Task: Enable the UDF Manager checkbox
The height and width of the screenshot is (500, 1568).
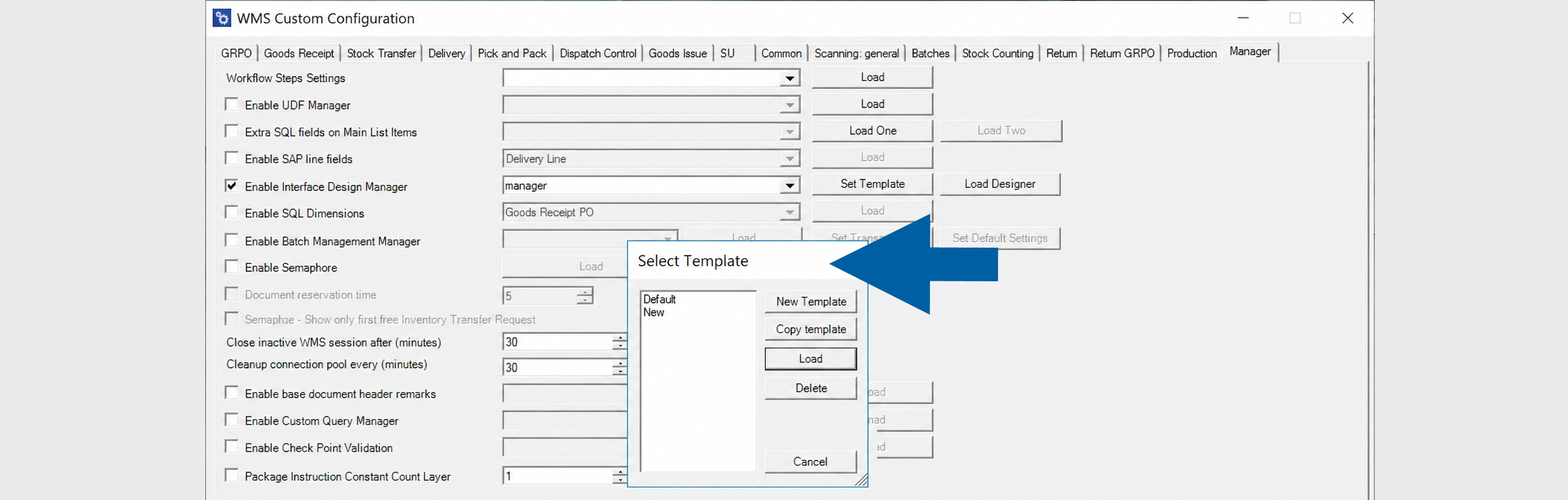Action: [231, 104]
